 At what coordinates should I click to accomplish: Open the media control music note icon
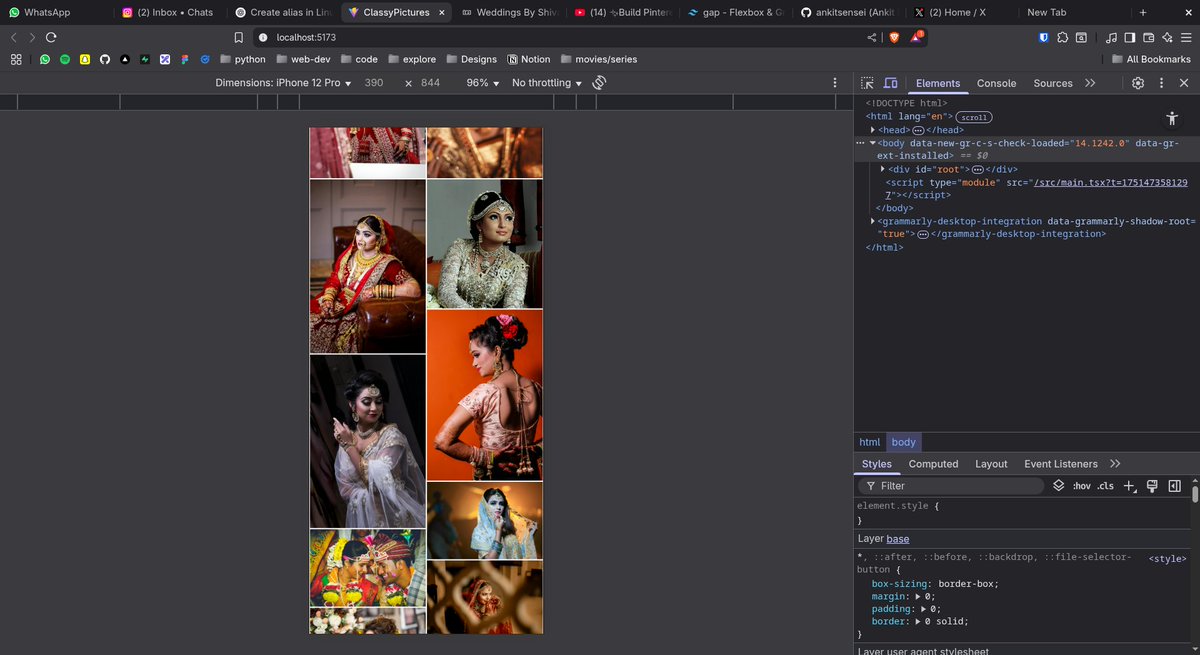[x=1112, y=37]
